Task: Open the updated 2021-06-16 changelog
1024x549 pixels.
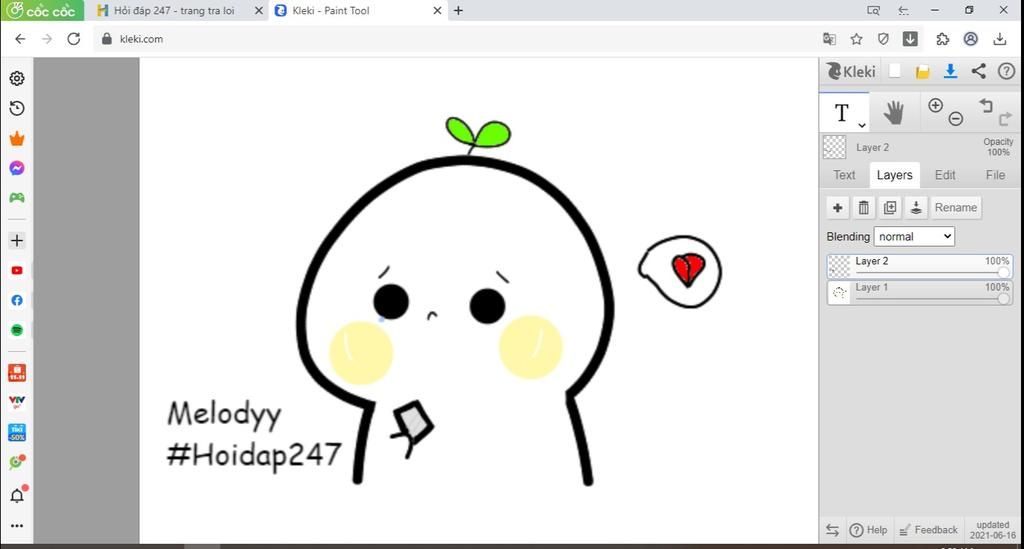Action: click(992, 530)
